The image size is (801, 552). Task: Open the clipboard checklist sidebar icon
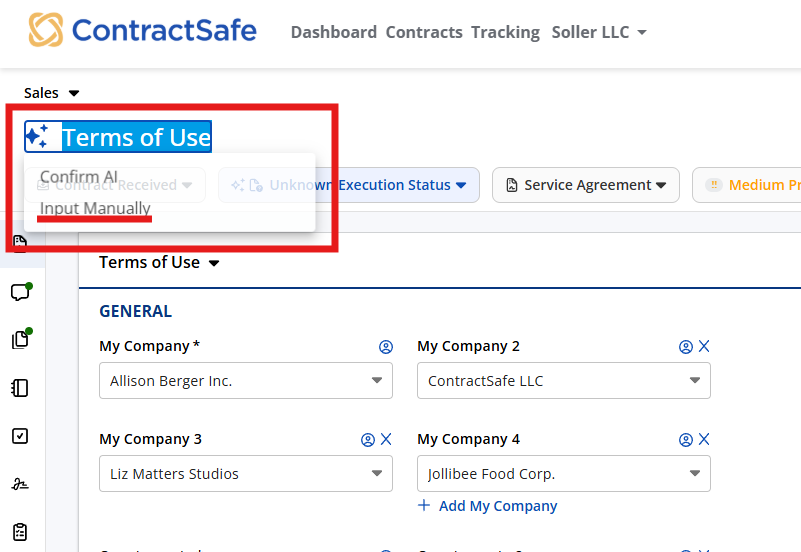(x=20, y=531)
